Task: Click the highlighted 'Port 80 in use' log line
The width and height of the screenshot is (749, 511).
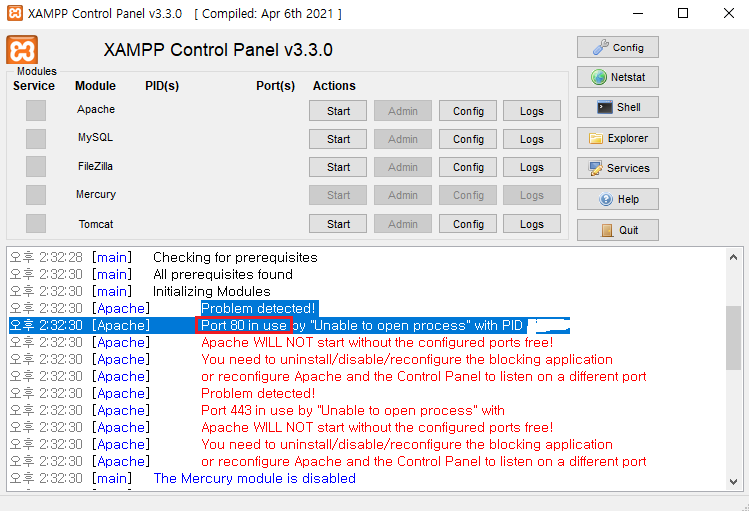Action: 289,325
